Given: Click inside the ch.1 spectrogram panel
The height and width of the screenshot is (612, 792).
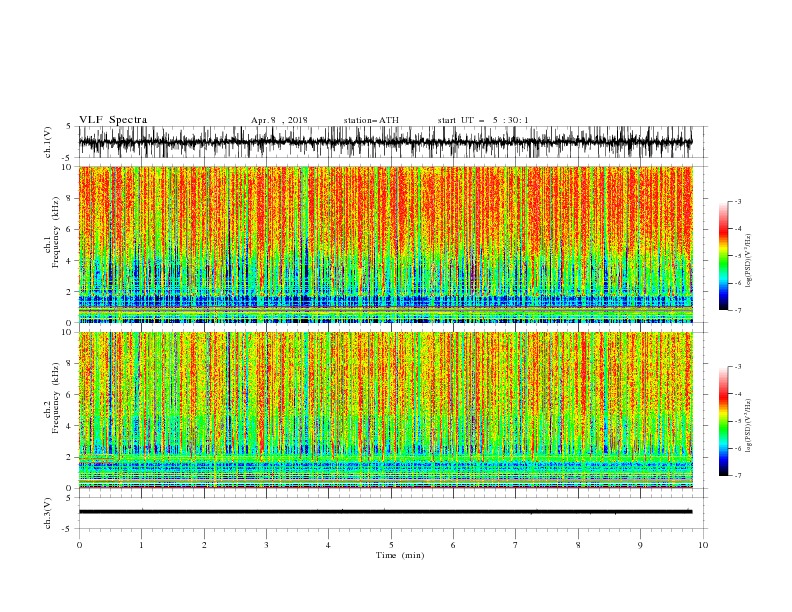Looking at the screenshot, I should [385, 244].
